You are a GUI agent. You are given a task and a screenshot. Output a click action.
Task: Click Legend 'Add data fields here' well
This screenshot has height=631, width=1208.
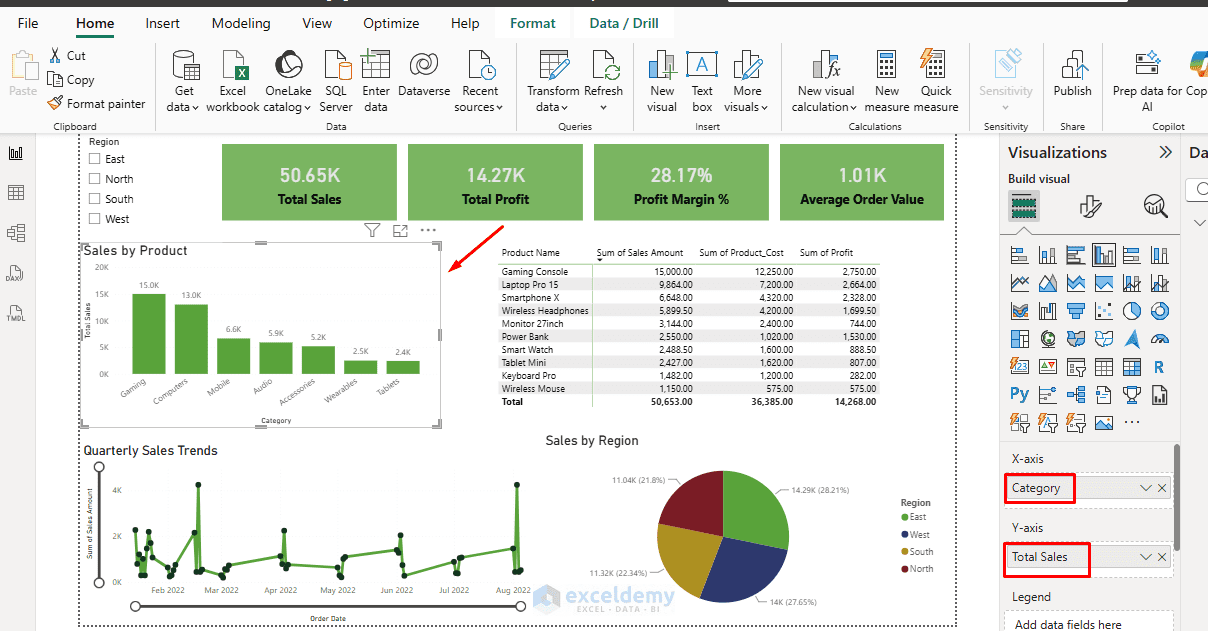[x=1089, y=621]
